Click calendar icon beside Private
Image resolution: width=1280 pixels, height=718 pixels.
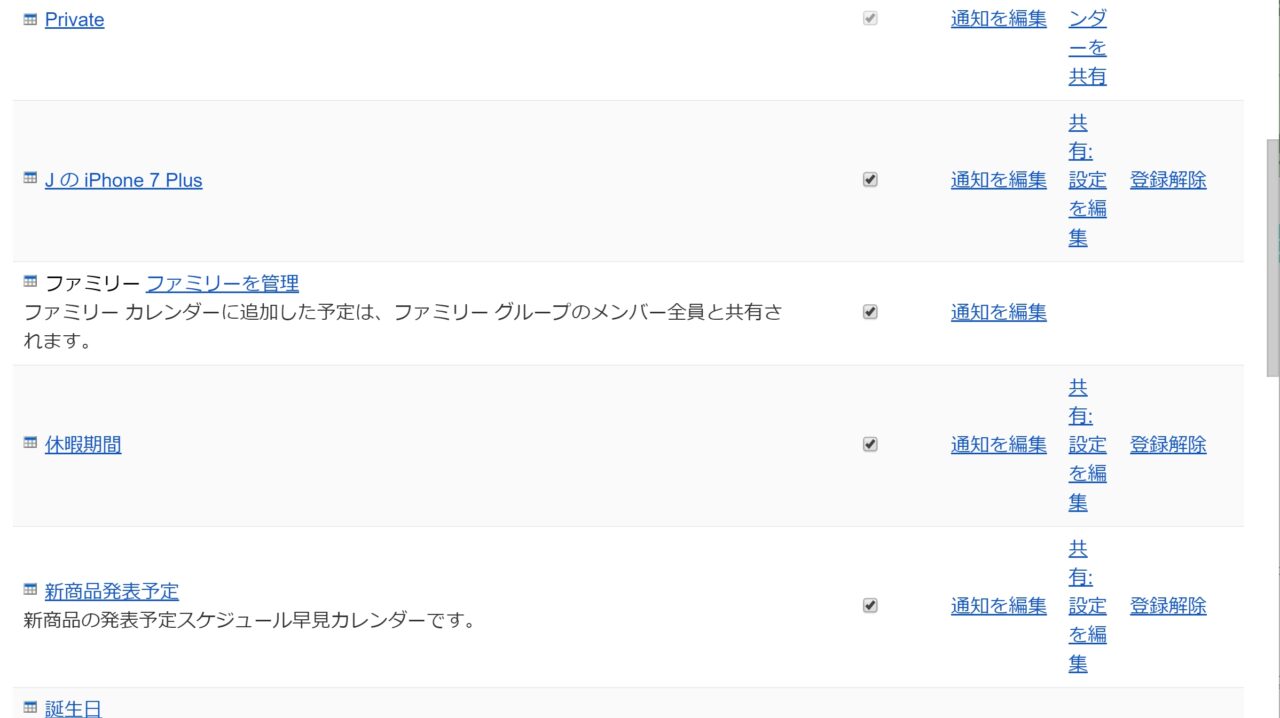[x=30, y=19]
